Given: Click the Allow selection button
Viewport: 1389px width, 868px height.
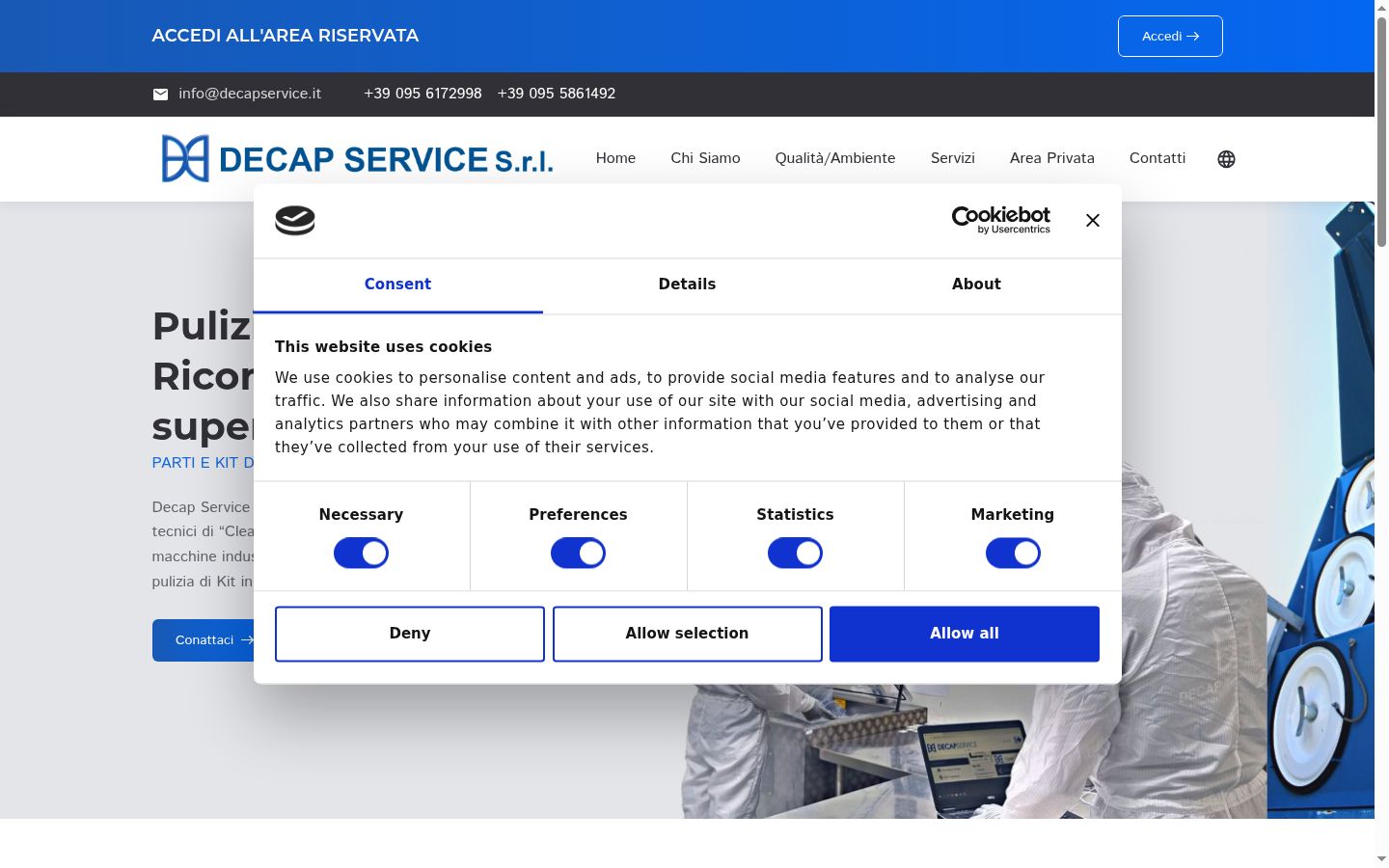Looking at the screenshot, I should 687,634.
